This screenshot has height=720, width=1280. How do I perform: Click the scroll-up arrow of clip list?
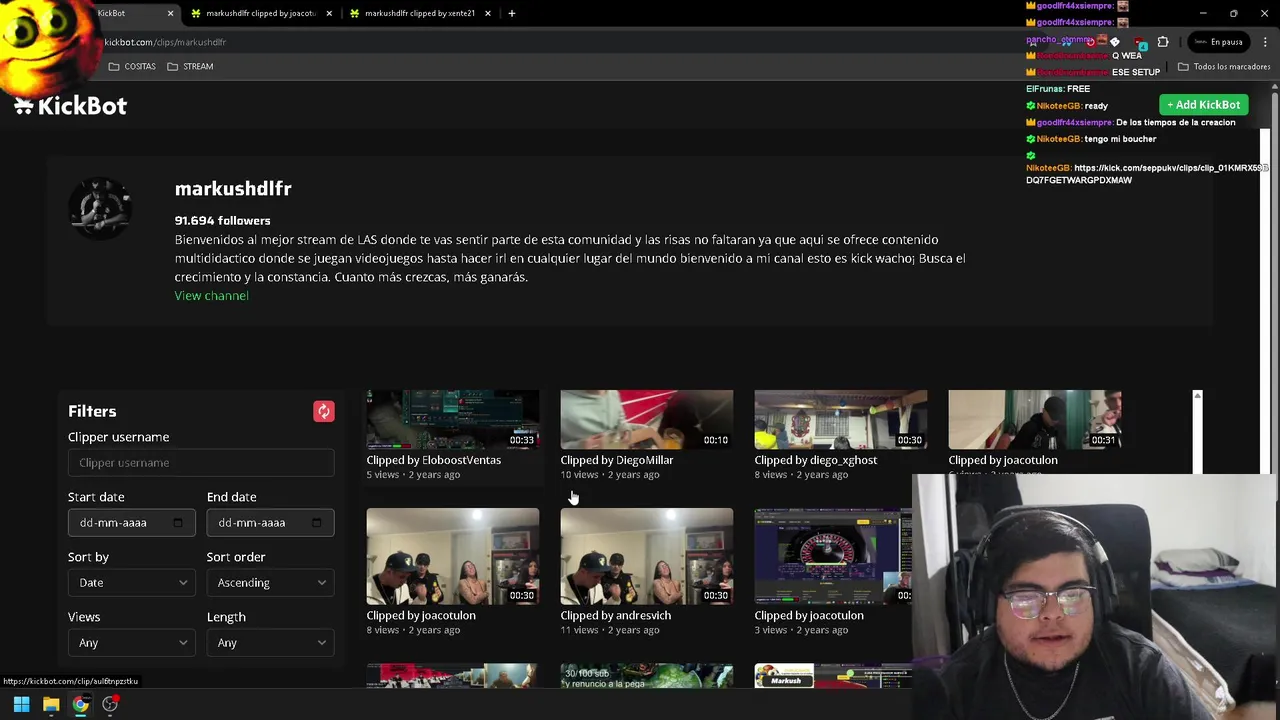point(1197,397)
